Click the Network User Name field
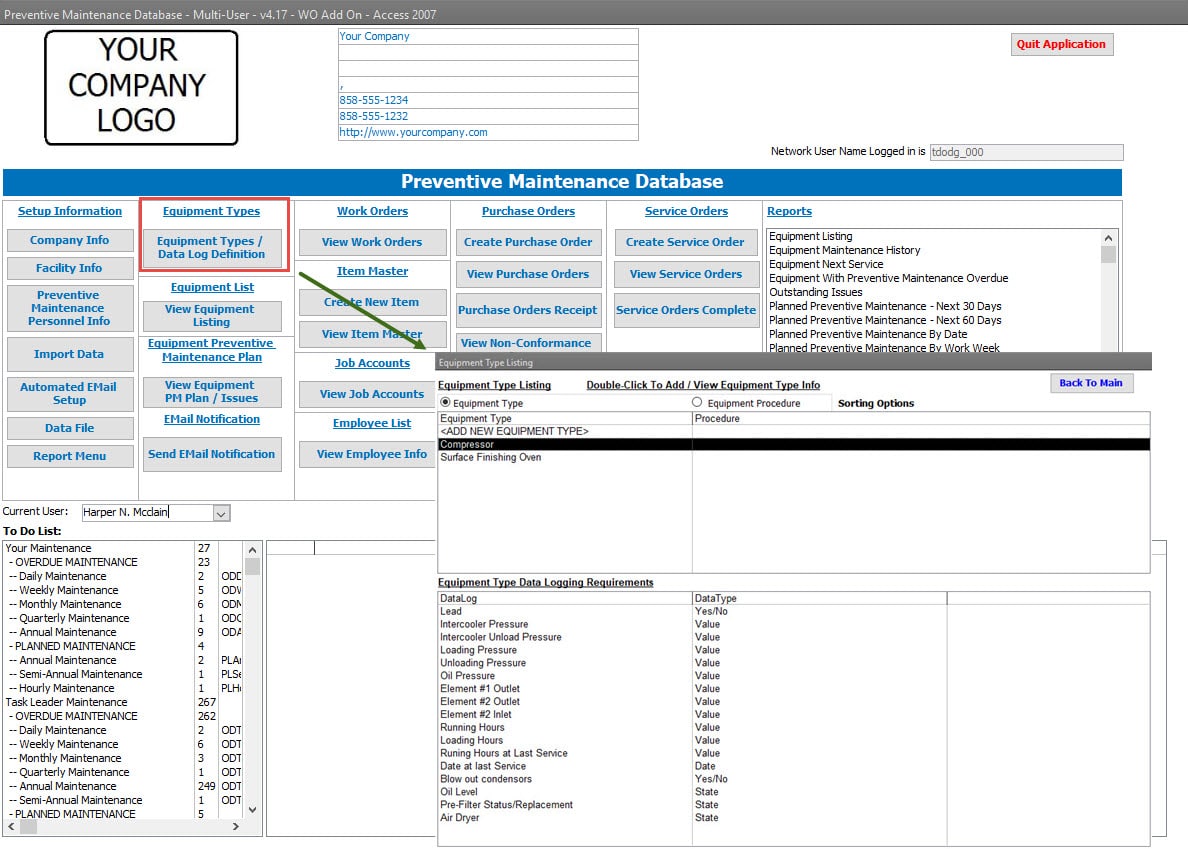This screenshot has height=849, width=1188. point(1027,152)
